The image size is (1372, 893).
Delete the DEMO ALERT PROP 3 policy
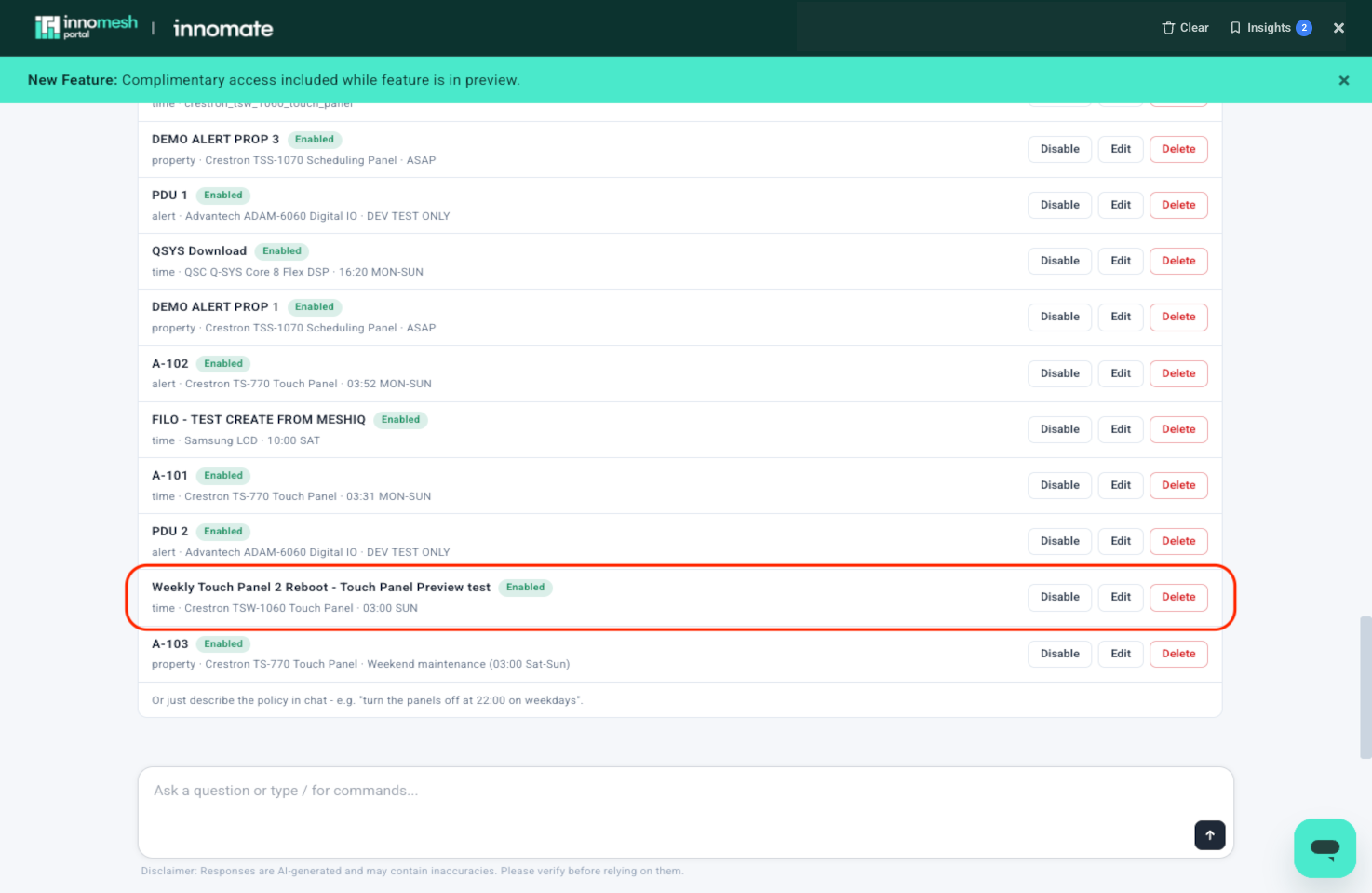pos(1178,149)
